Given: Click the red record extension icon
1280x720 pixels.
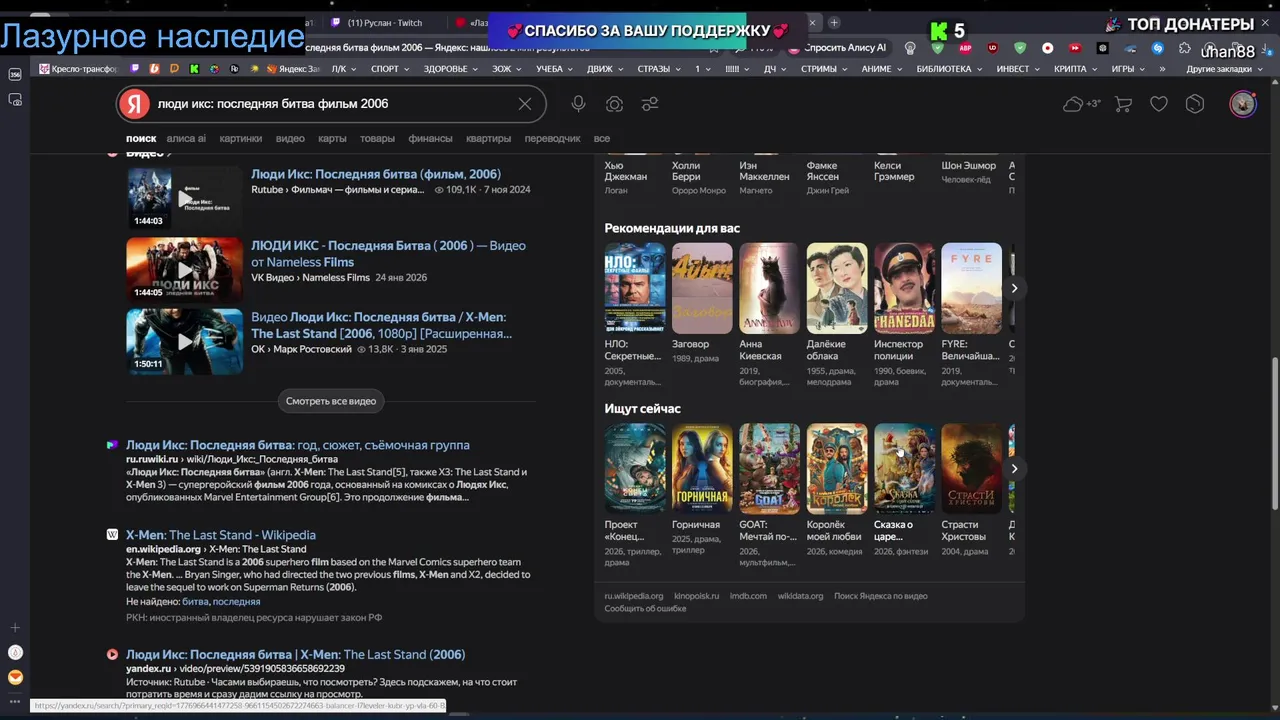Looking at the screenshot, I should [x=1047, y=48].
